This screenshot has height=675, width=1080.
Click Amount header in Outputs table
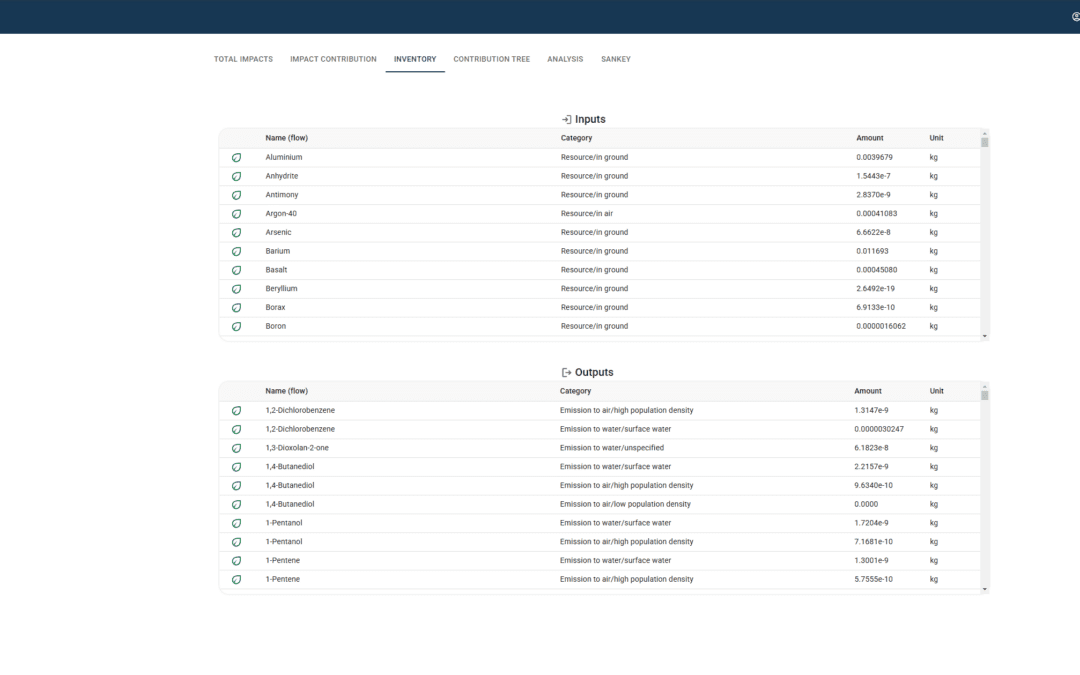(868, 391)
